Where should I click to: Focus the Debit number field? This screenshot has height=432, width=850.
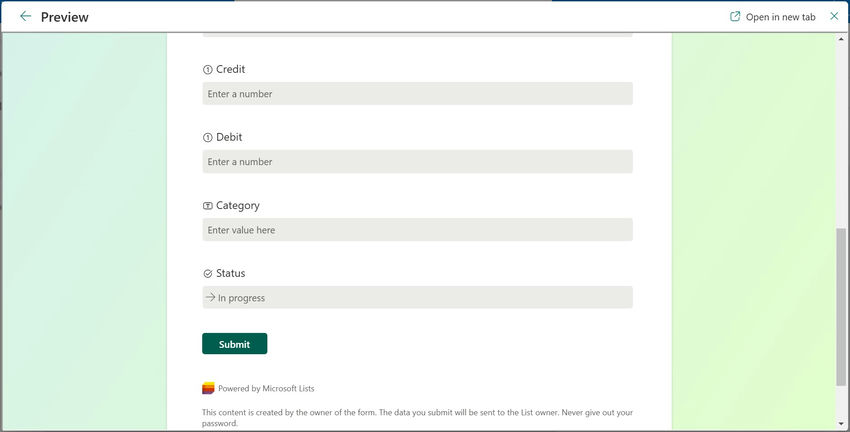tap(417, 162)
